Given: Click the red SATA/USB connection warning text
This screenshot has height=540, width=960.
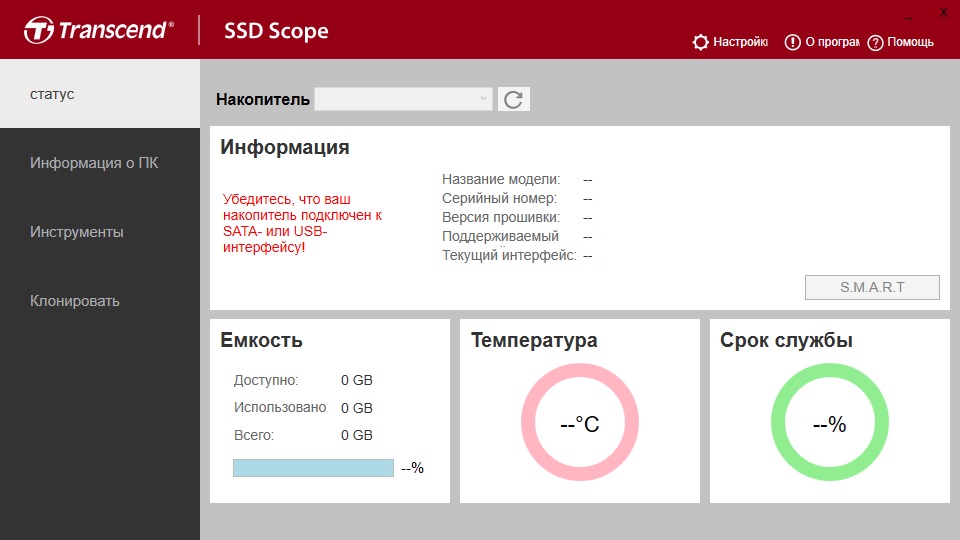Looking at the screenshot, I should [x=302, y=223].
